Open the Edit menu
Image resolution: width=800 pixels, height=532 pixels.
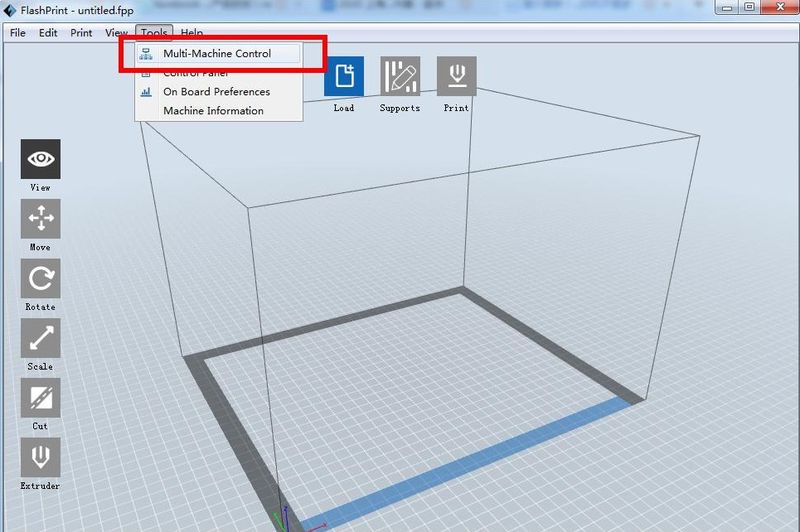pyautogui.click(x=48, y=33)
